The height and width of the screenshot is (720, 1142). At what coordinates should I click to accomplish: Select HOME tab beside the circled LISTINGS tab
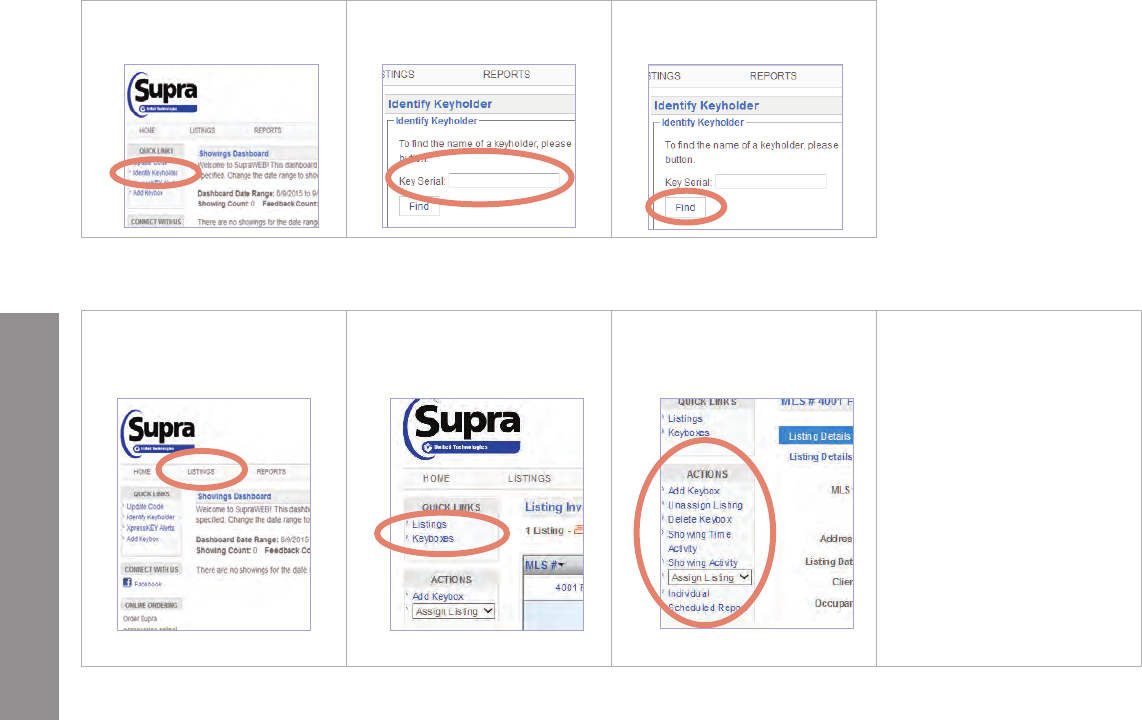point(142,472)
